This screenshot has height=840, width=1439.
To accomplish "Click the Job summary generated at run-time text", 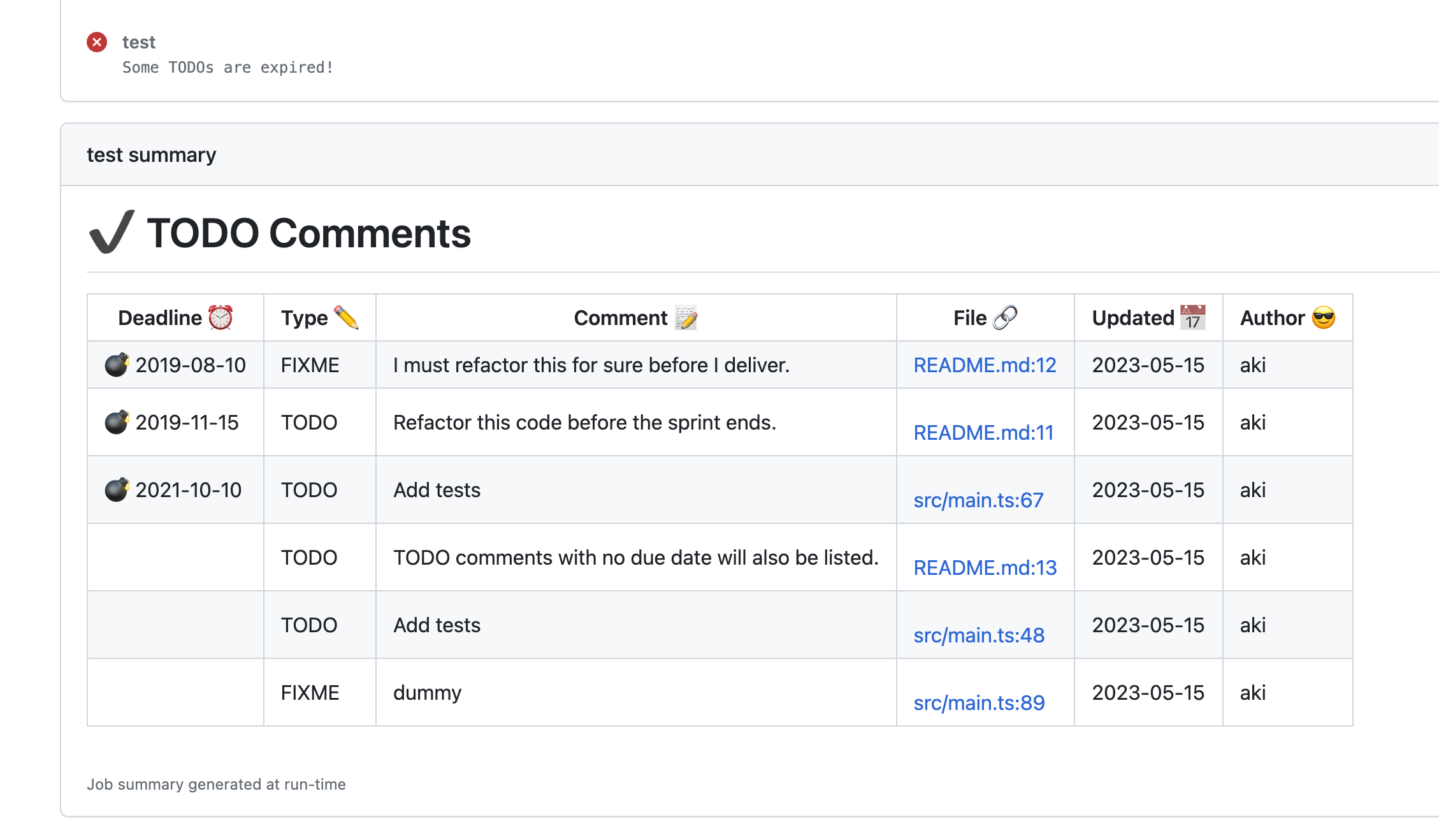I will coord(216,785).
